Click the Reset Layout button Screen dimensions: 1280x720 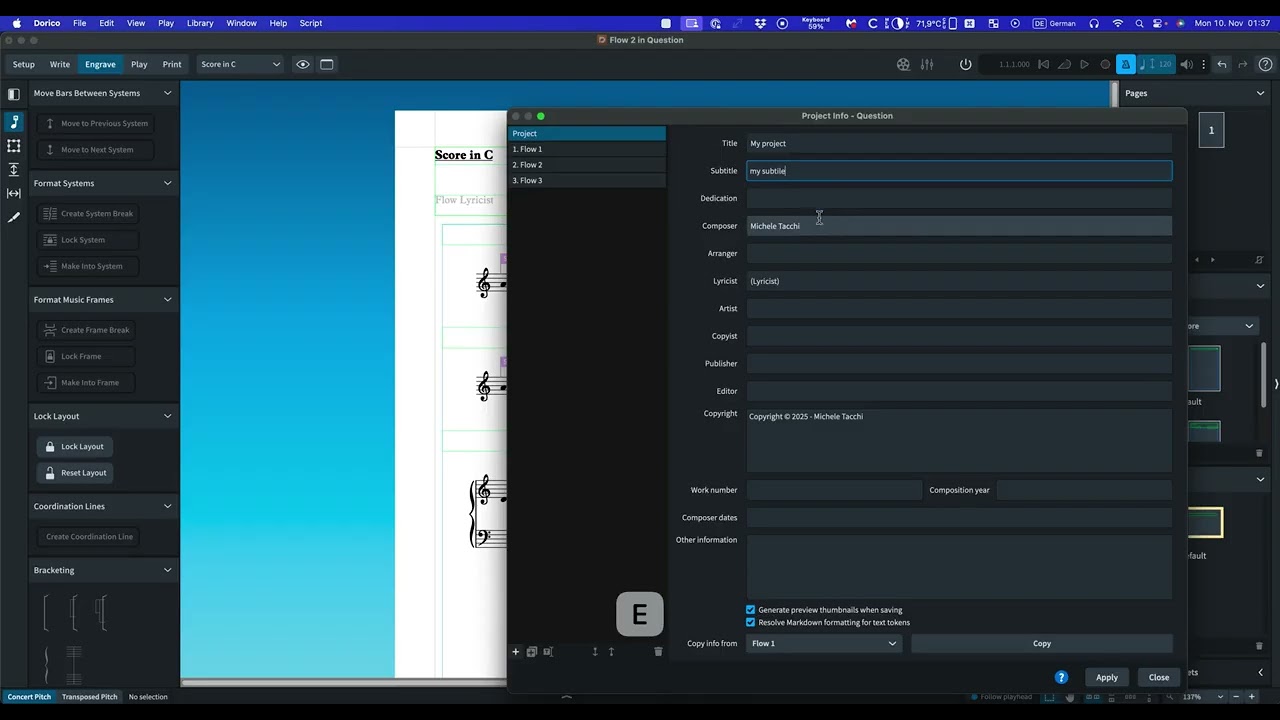pyautogui.click(x=76, y=473)
